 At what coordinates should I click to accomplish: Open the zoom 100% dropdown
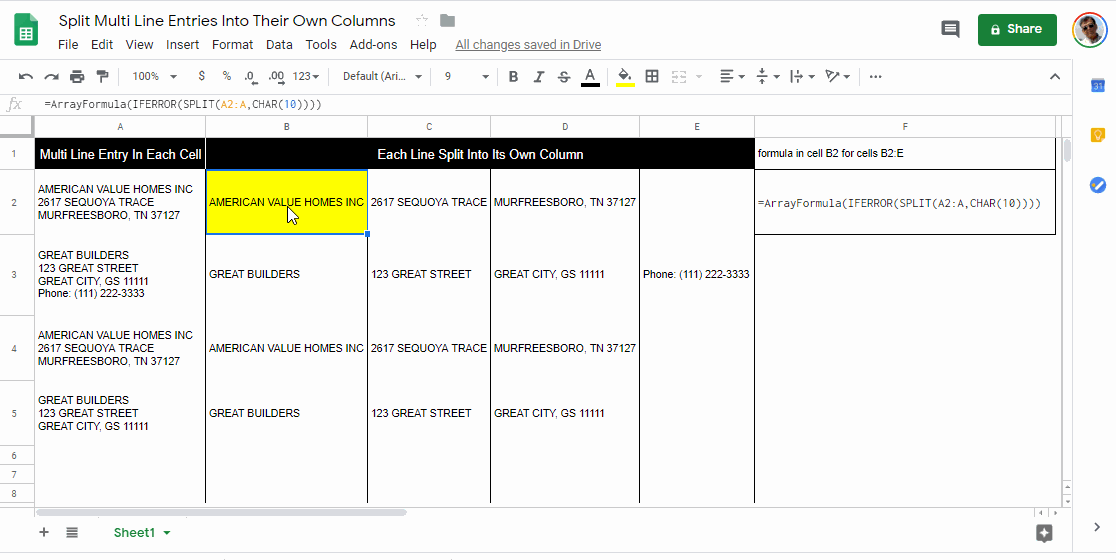pos(154,76)
